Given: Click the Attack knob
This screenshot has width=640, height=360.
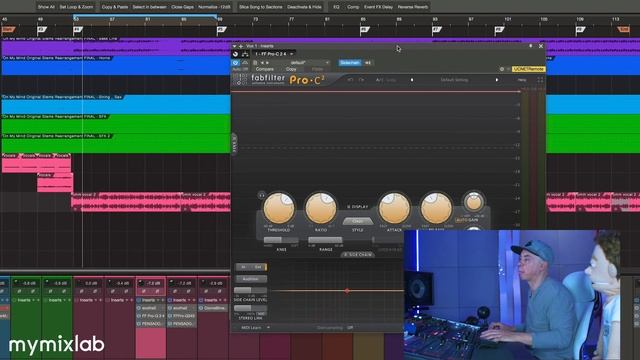Looking at the screenshot, I should (x=394, y=208).
